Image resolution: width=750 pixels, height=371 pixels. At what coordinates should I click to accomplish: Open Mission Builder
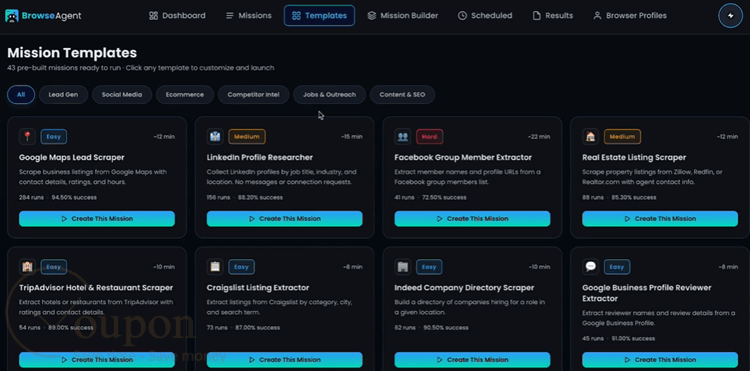pyautogui.click(x=403, y=16)
